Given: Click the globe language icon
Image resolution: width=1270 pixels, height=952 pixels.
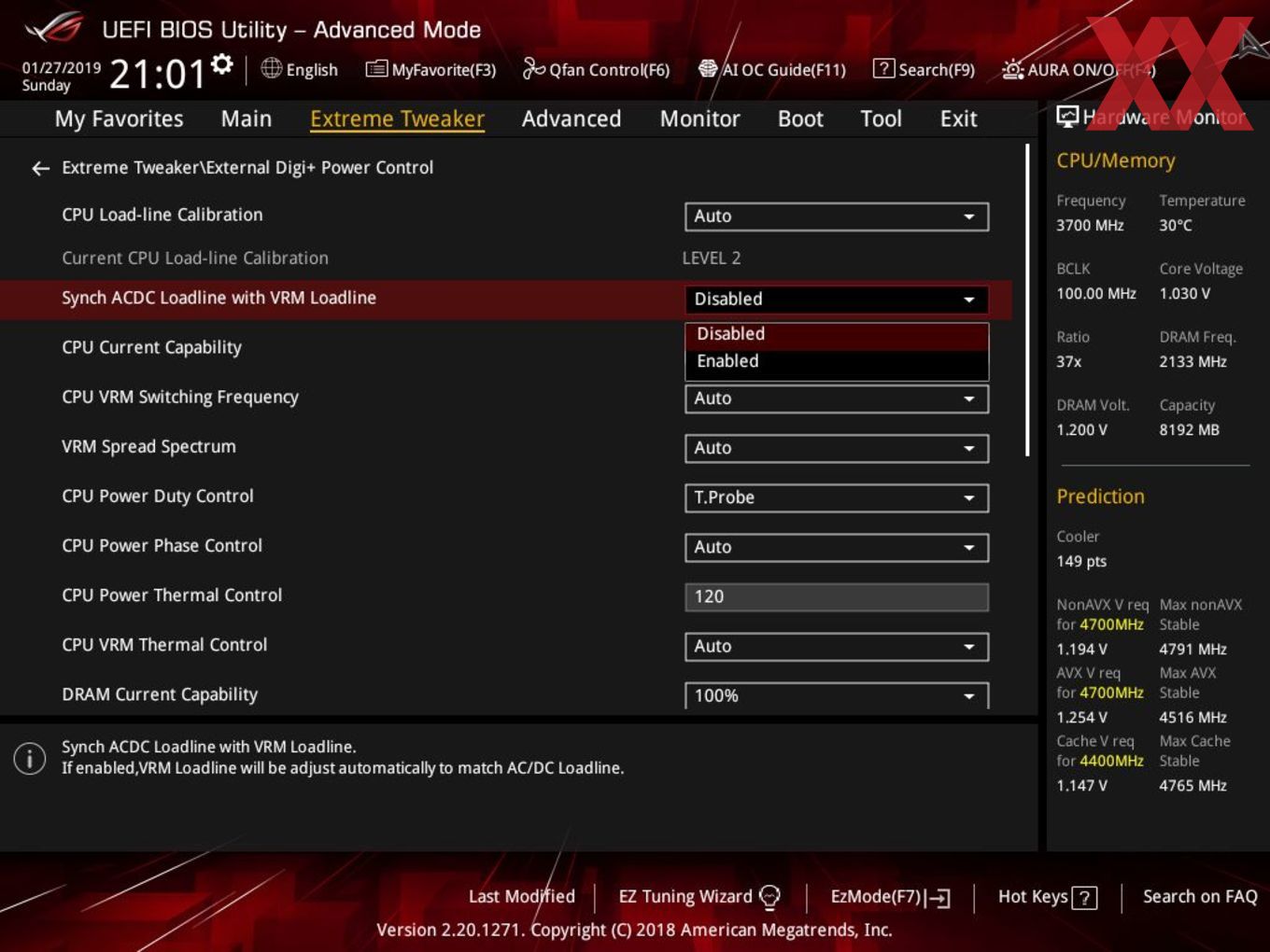Looking at the screenshot, I should coord(271,68).
